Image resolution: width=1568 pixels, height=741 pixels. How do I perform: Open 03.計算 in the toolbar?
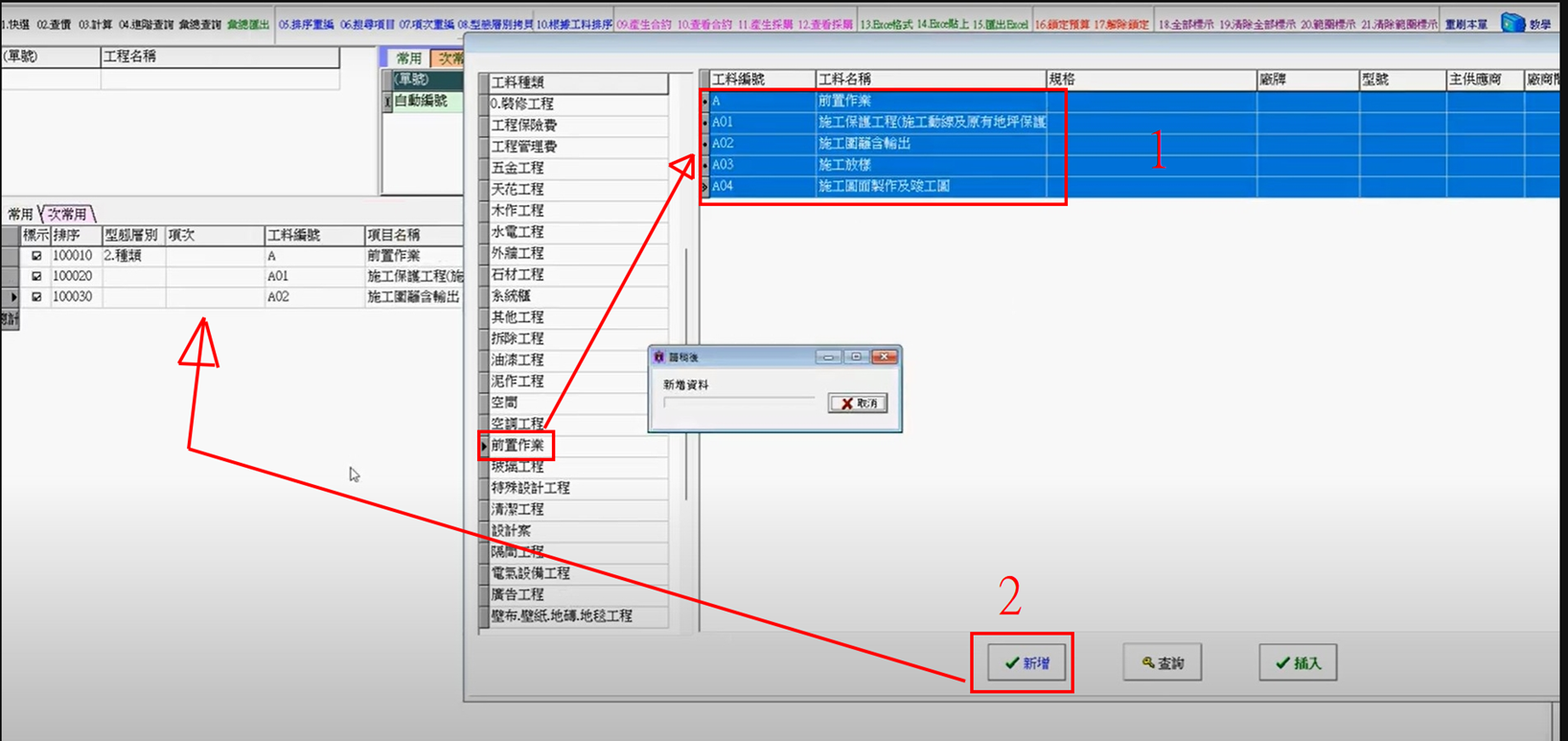95,24
